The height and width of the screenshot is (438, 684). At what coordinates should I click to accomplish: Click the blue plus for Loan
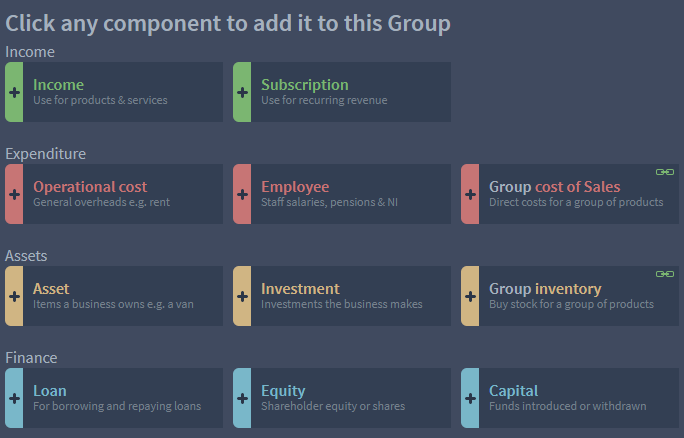pyautogui.click(x=14, y=398)
